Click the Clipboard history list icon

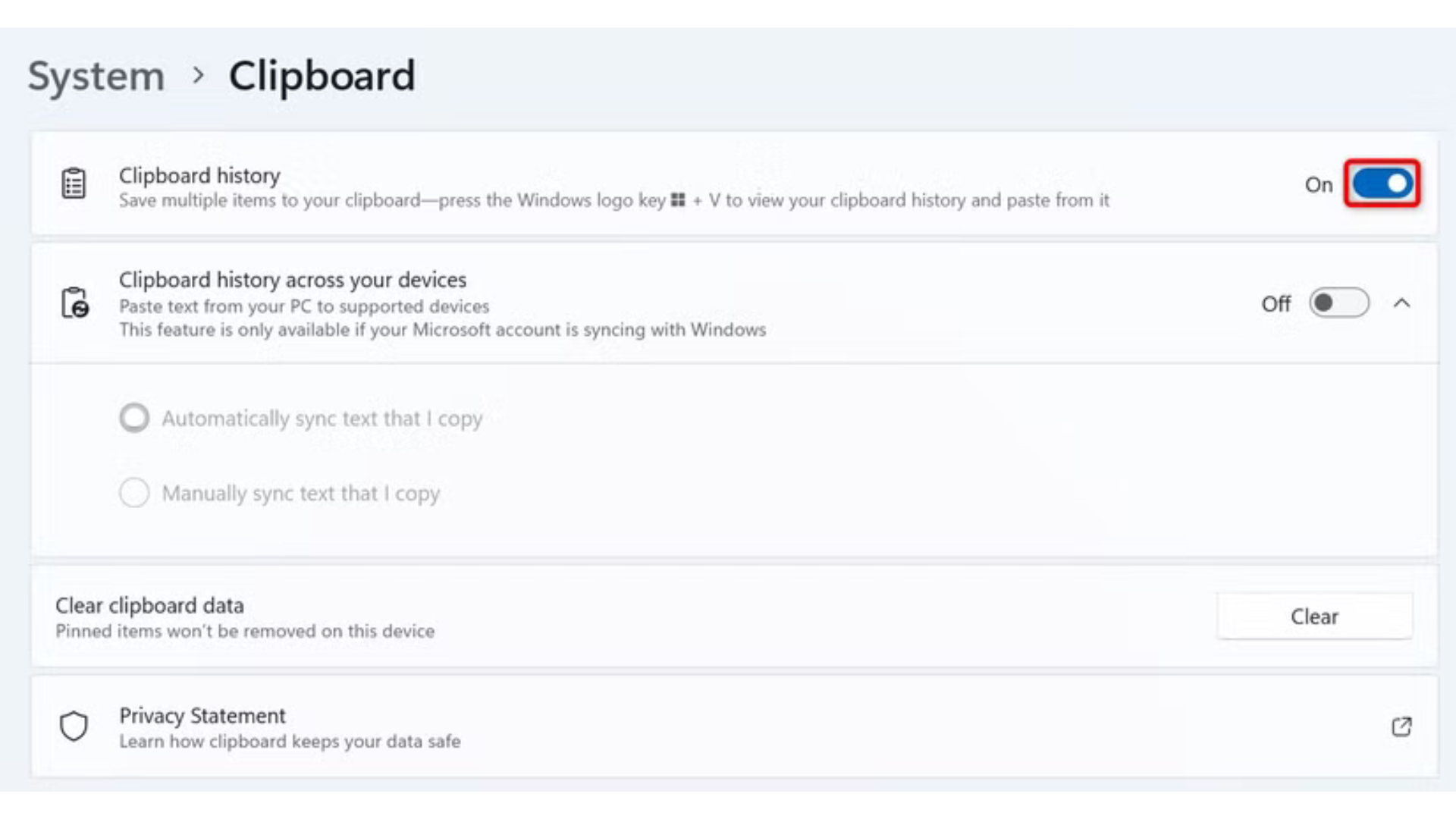tap(74, 184)
